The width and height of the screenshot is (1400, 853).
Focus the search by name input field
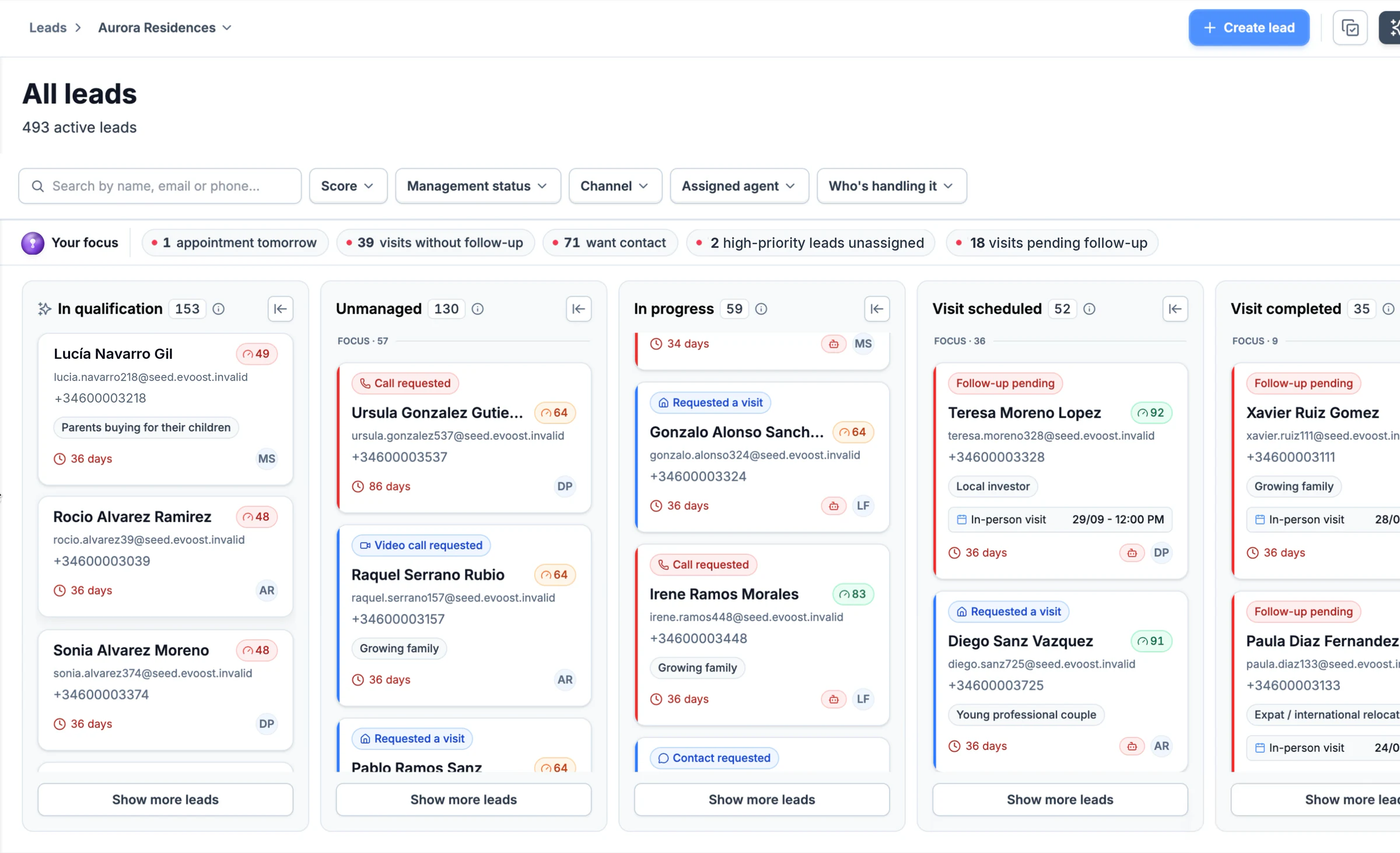[x=160, y=186]
